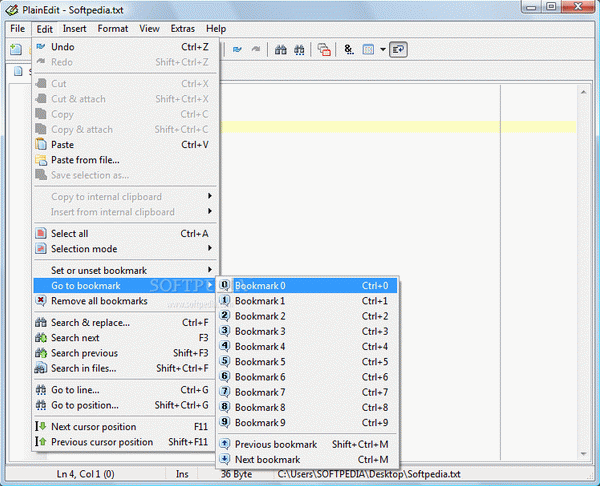Click the Search binoculars toolbar icon
Viewport: 600px width, 486px height.
(x=280, y=49)
